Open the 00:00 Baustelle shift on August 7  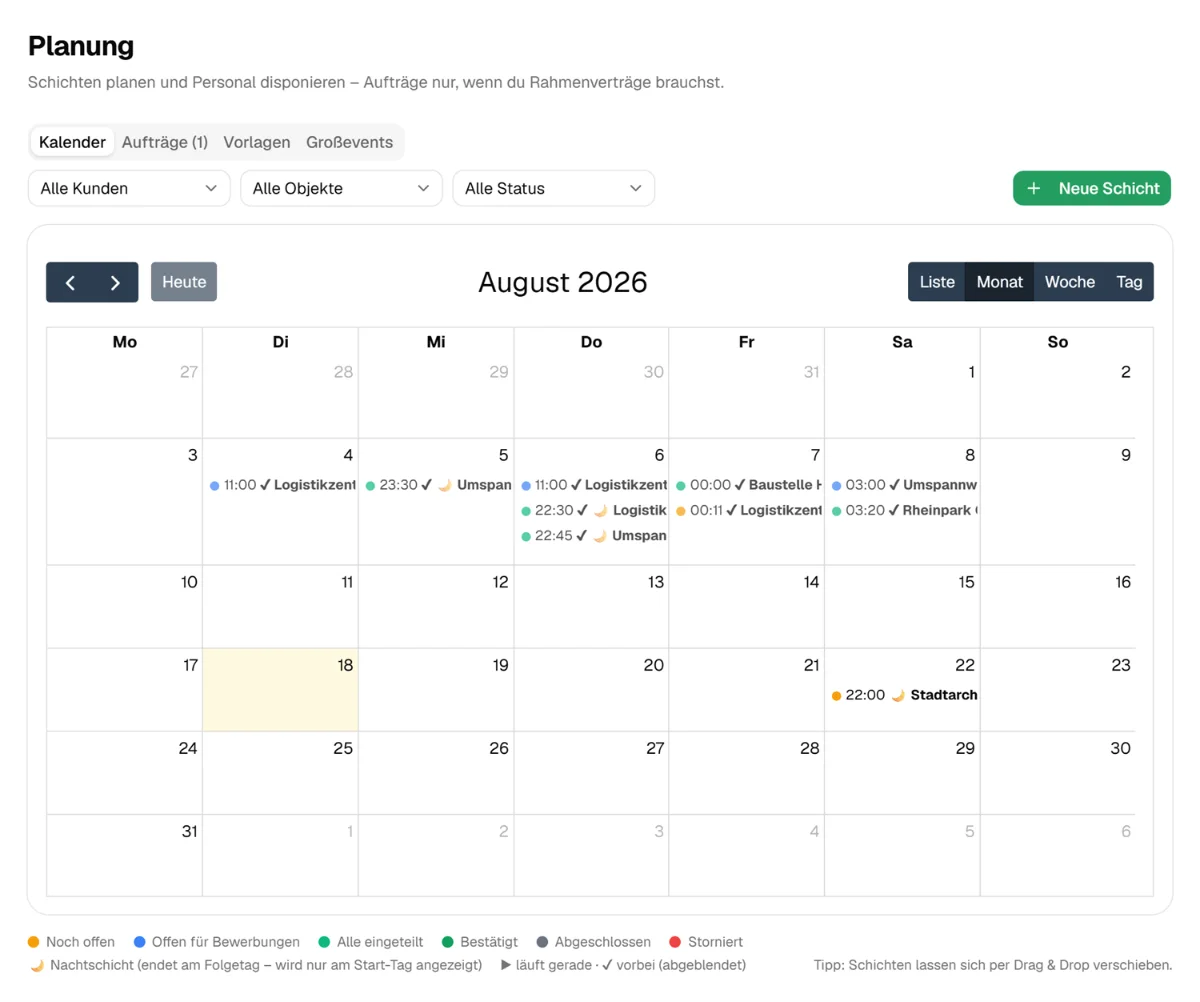click(x=749, y=485)
